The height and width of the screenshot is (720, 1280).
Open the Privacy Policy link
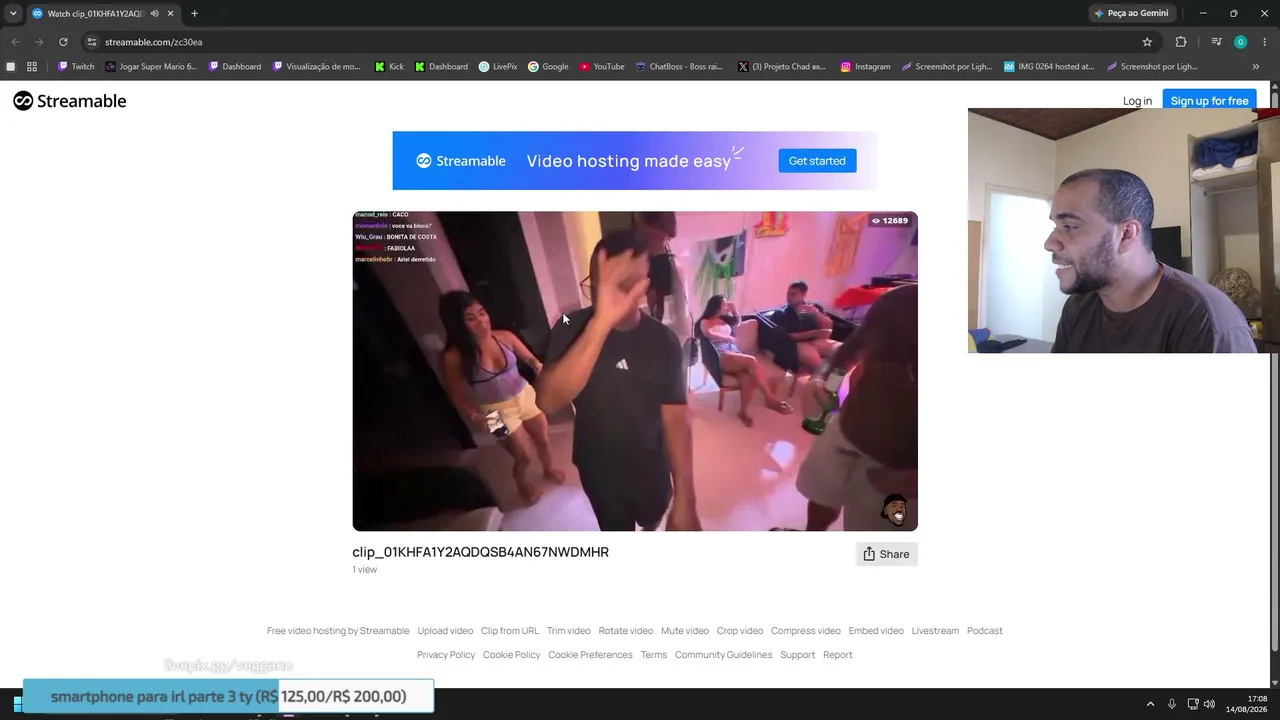tap(446, 655)
